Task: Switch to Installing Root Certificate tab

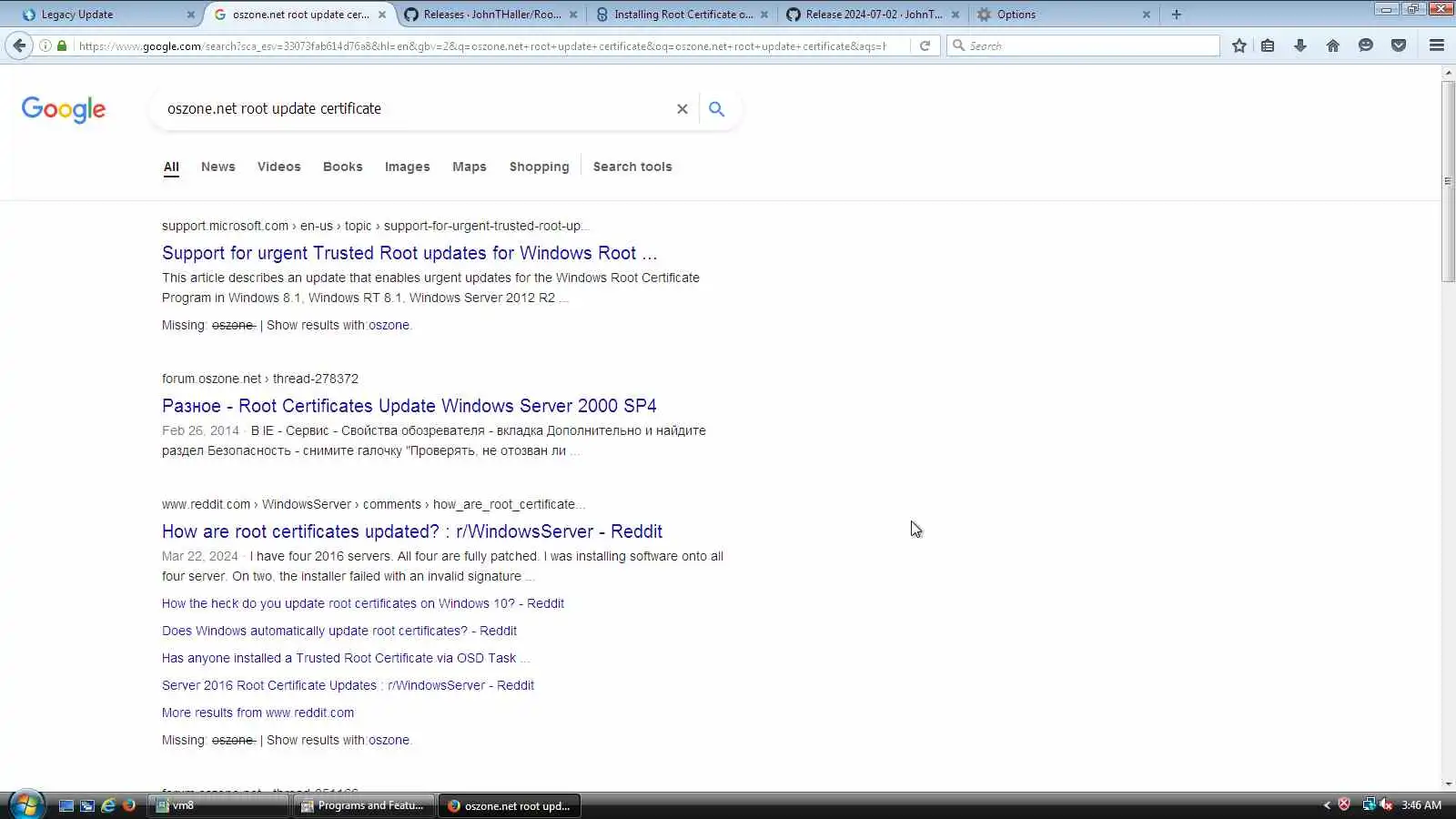Action: click(682, 15)
